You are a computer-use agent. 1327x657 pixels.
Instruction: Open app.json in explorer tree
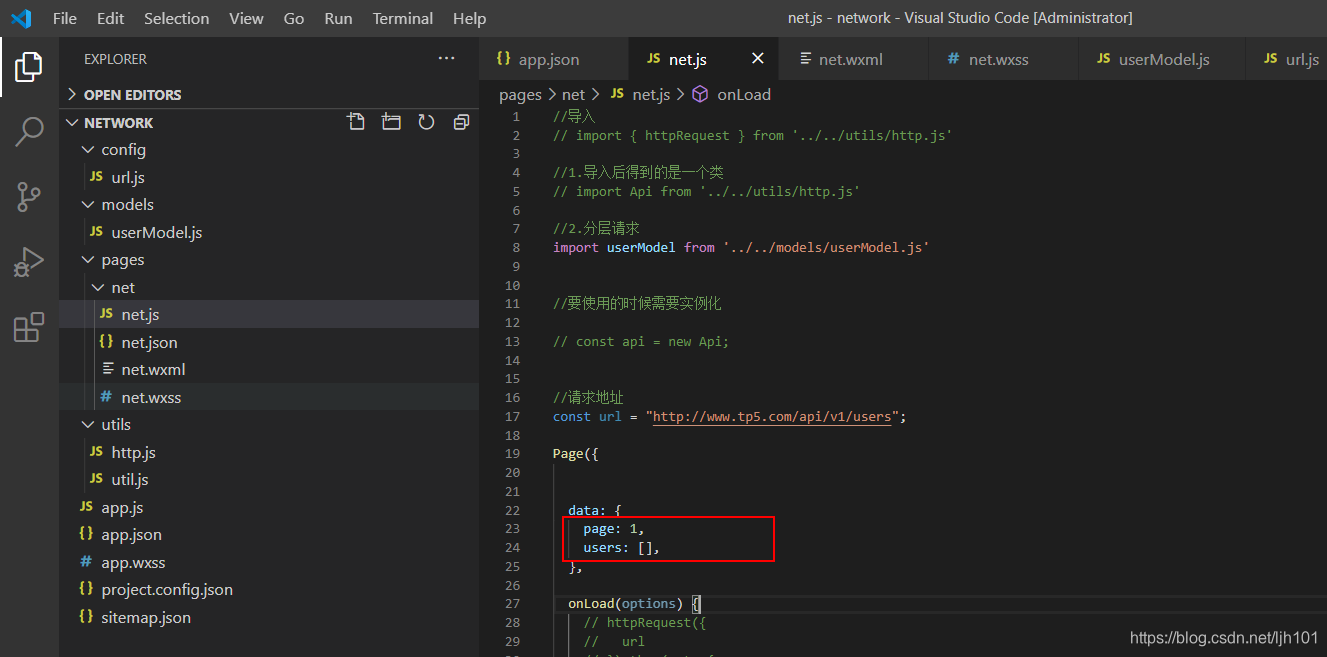click(x=269, y=534)
